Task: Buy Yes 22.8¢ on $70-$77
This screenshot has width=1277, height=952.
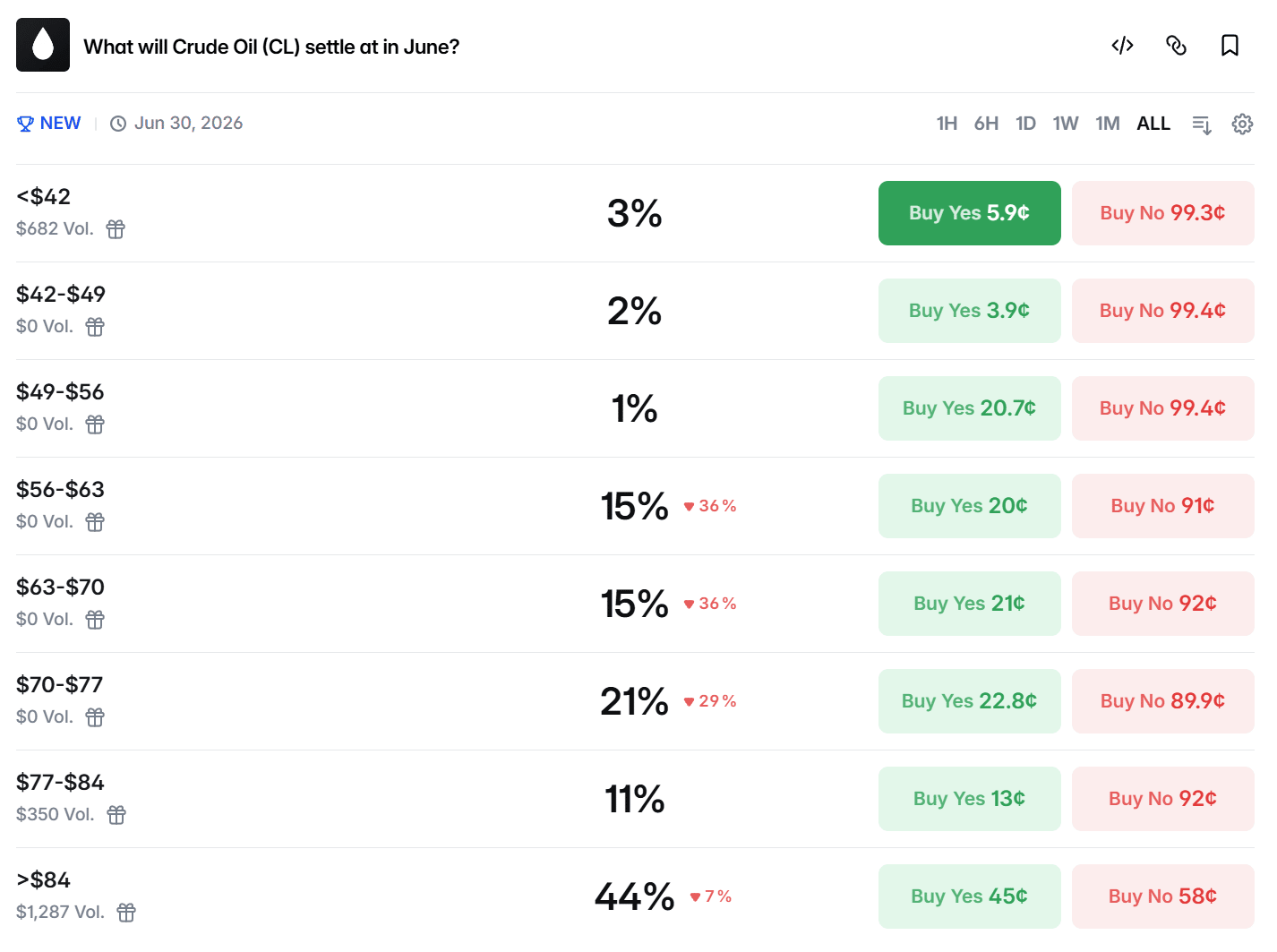Action: [969, 701]
